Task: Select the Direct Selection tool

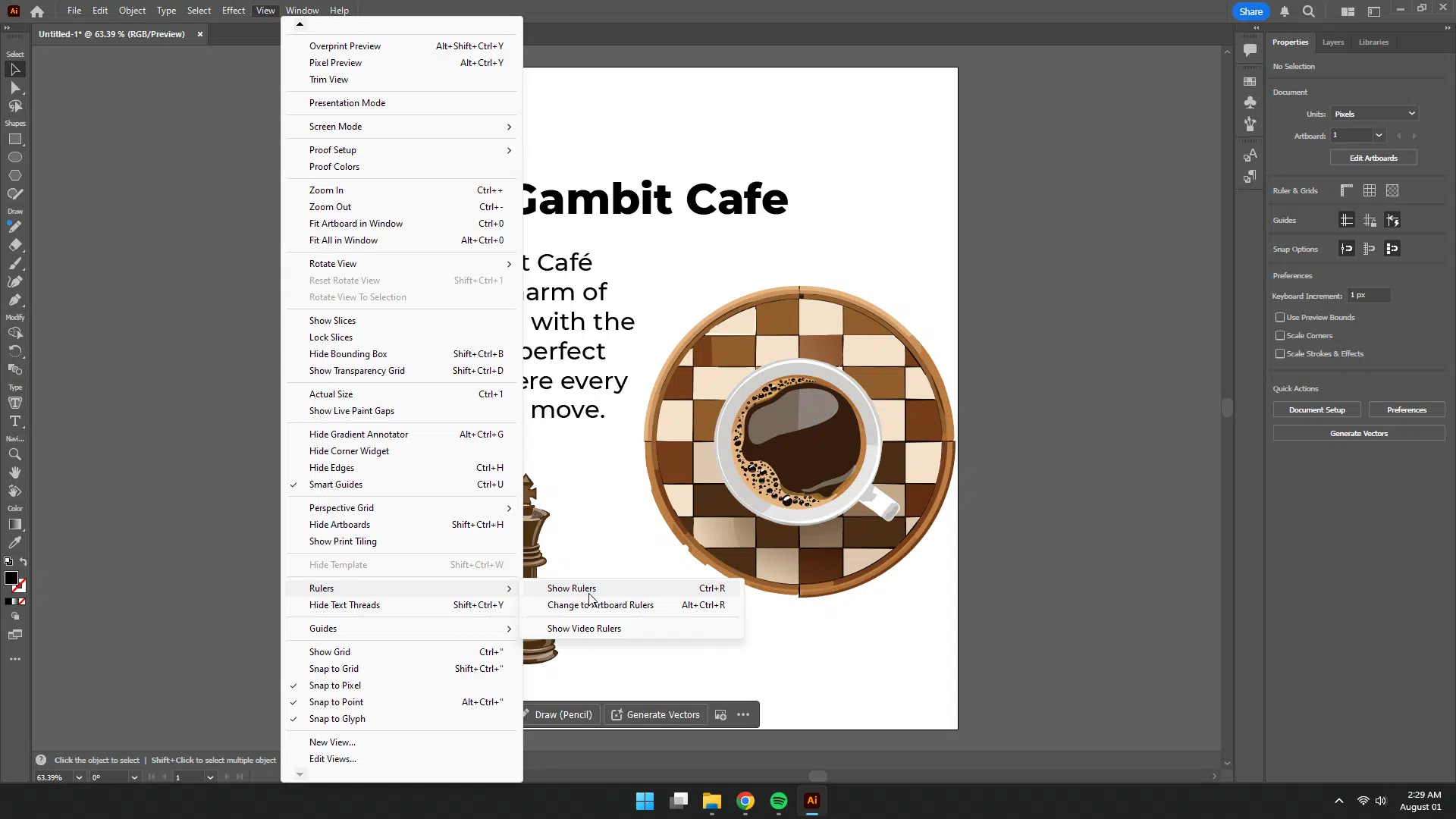Action: click(15, 88)
